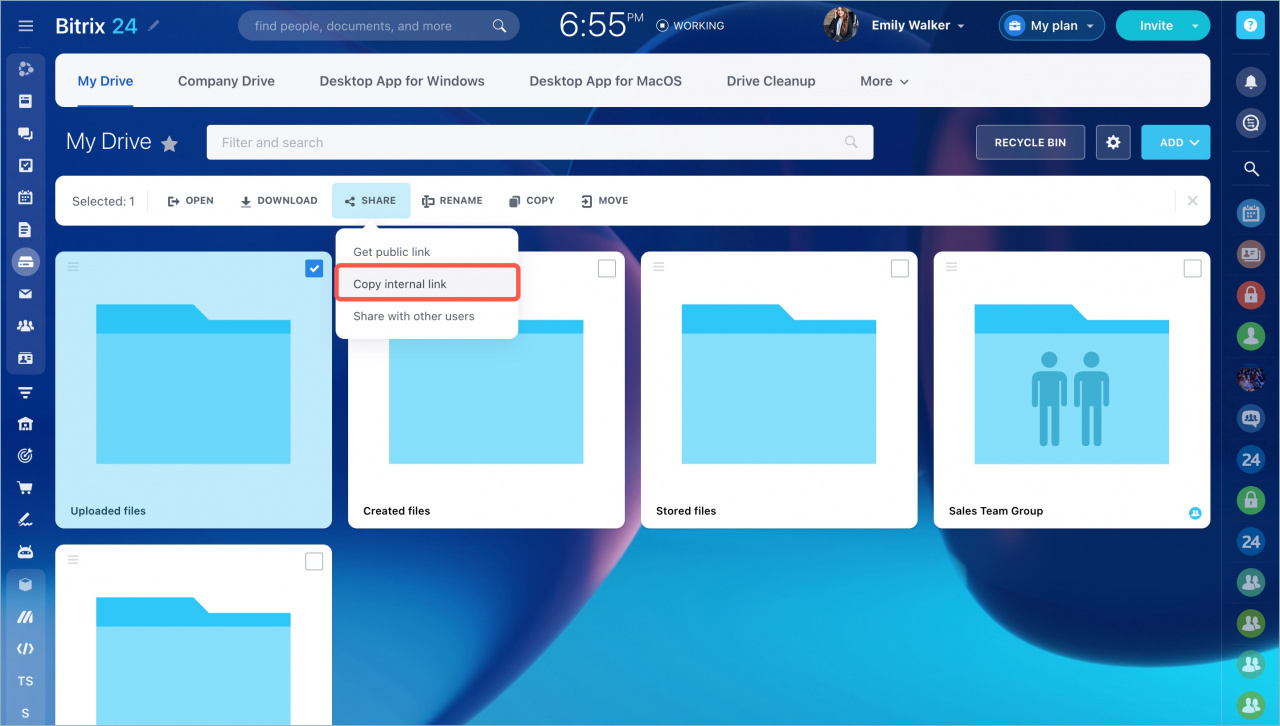1280x726 pixels.
Task: Open the Mail envelope icon in left sidebar
Action: (x=26, y=294)
